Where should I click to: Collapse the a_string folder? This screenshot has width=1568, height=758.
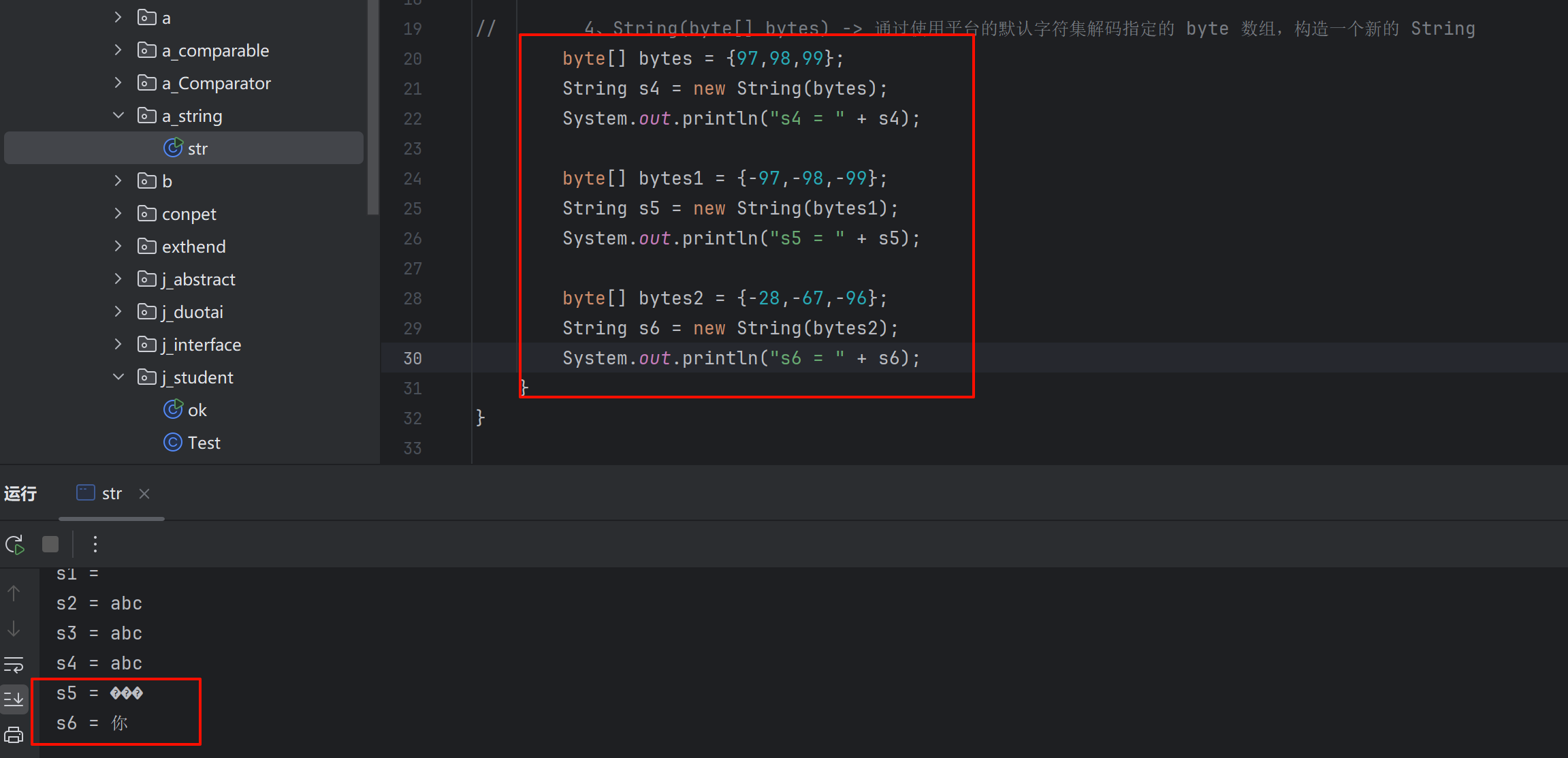[118, 116]
